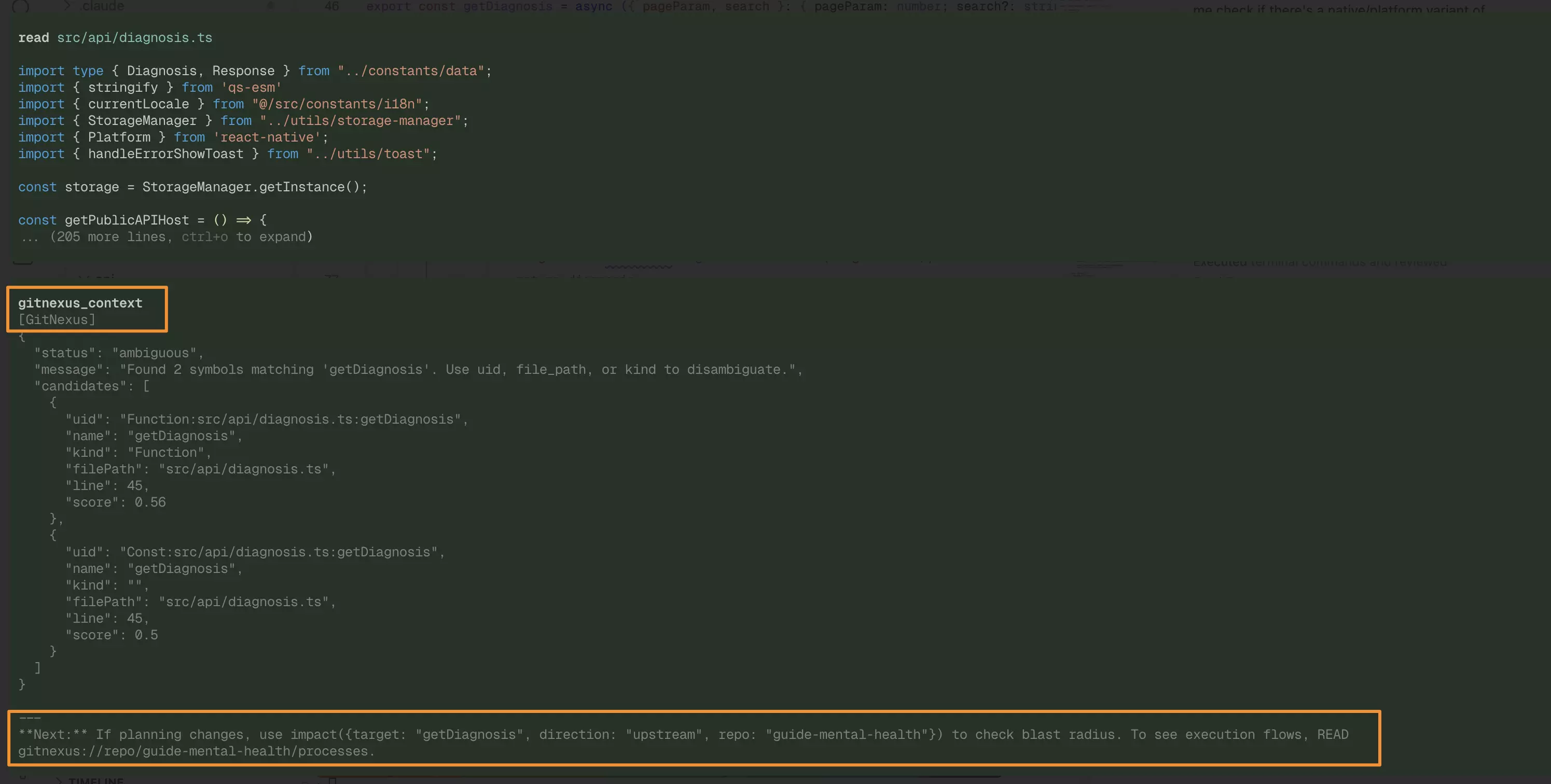Click the Function uid value for getDiagnosis
Screen dimensions: 1551x784
294,419
